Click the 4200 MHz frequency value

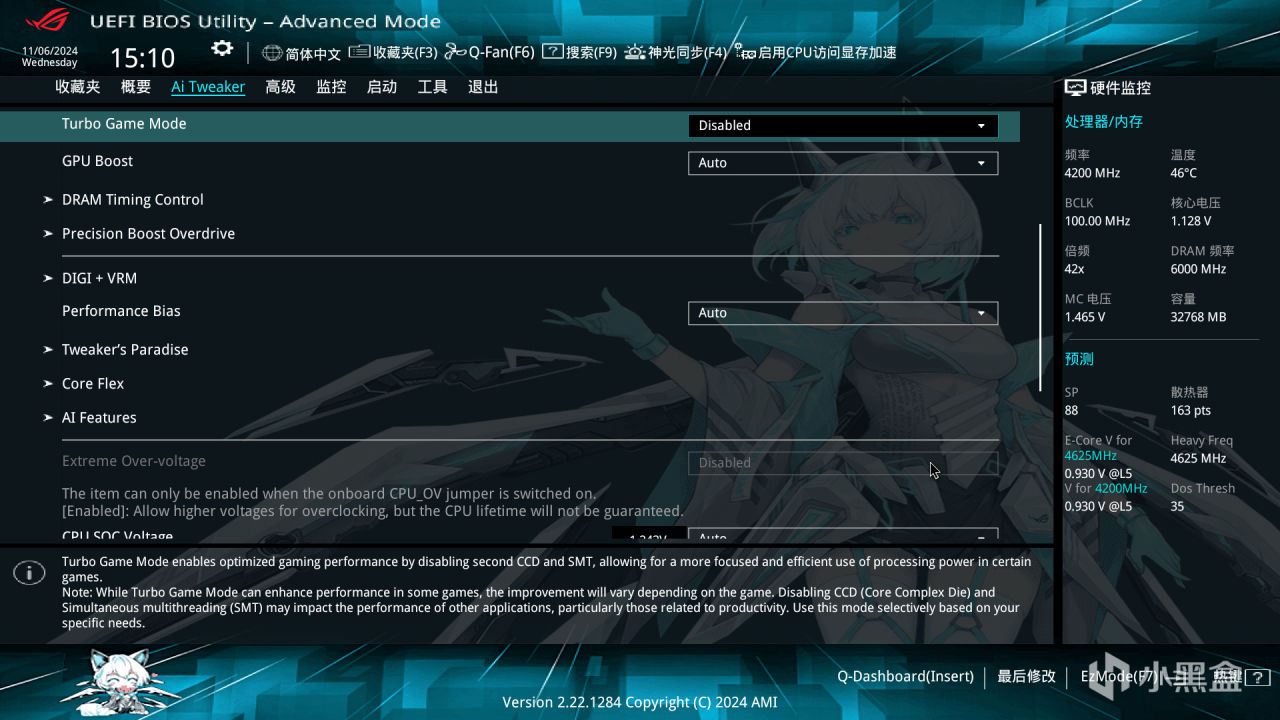coord(1092,173)
